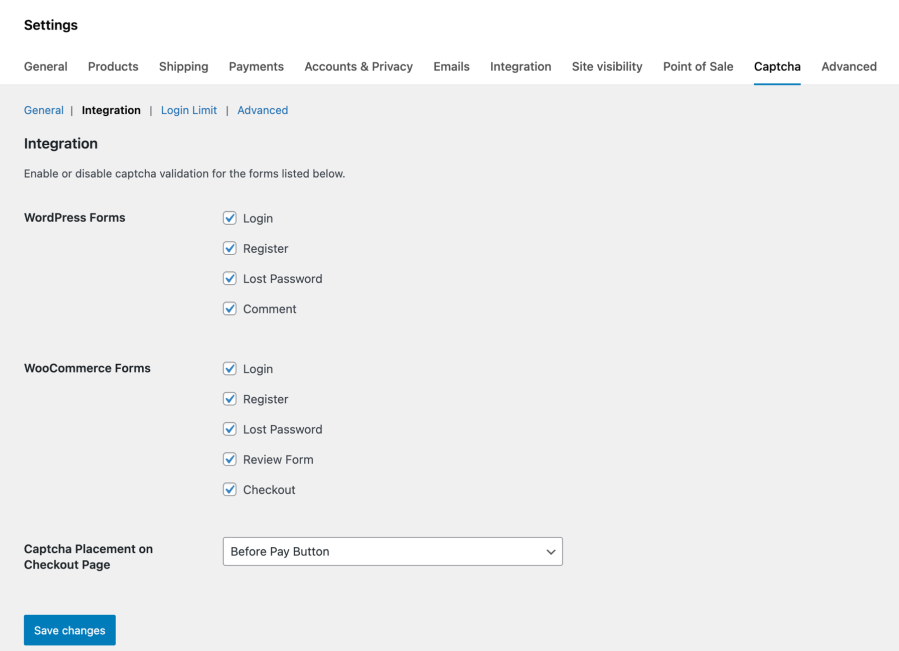Switch to the Products settings tab
899x651 pixels.
(x=112, y=66)
